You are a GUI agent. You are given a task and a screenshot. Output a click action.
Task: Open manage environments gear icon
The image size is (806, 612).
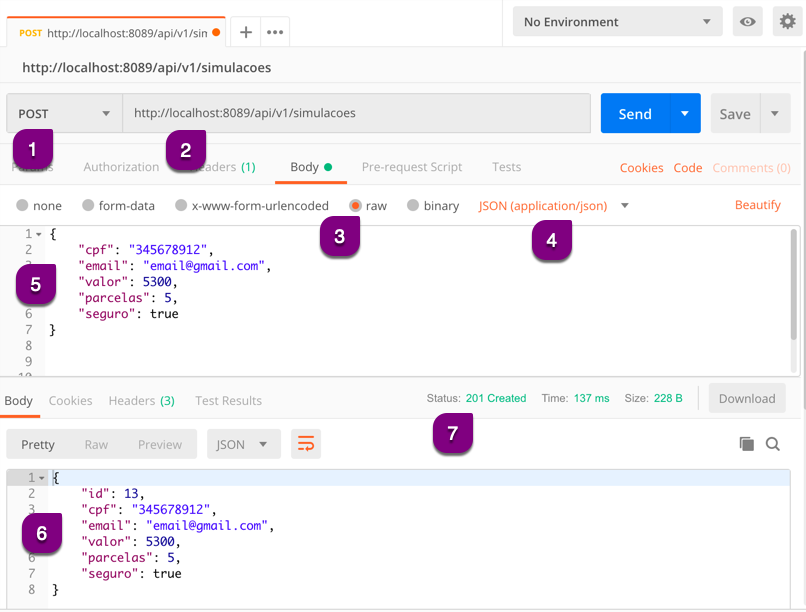(787, 22)
